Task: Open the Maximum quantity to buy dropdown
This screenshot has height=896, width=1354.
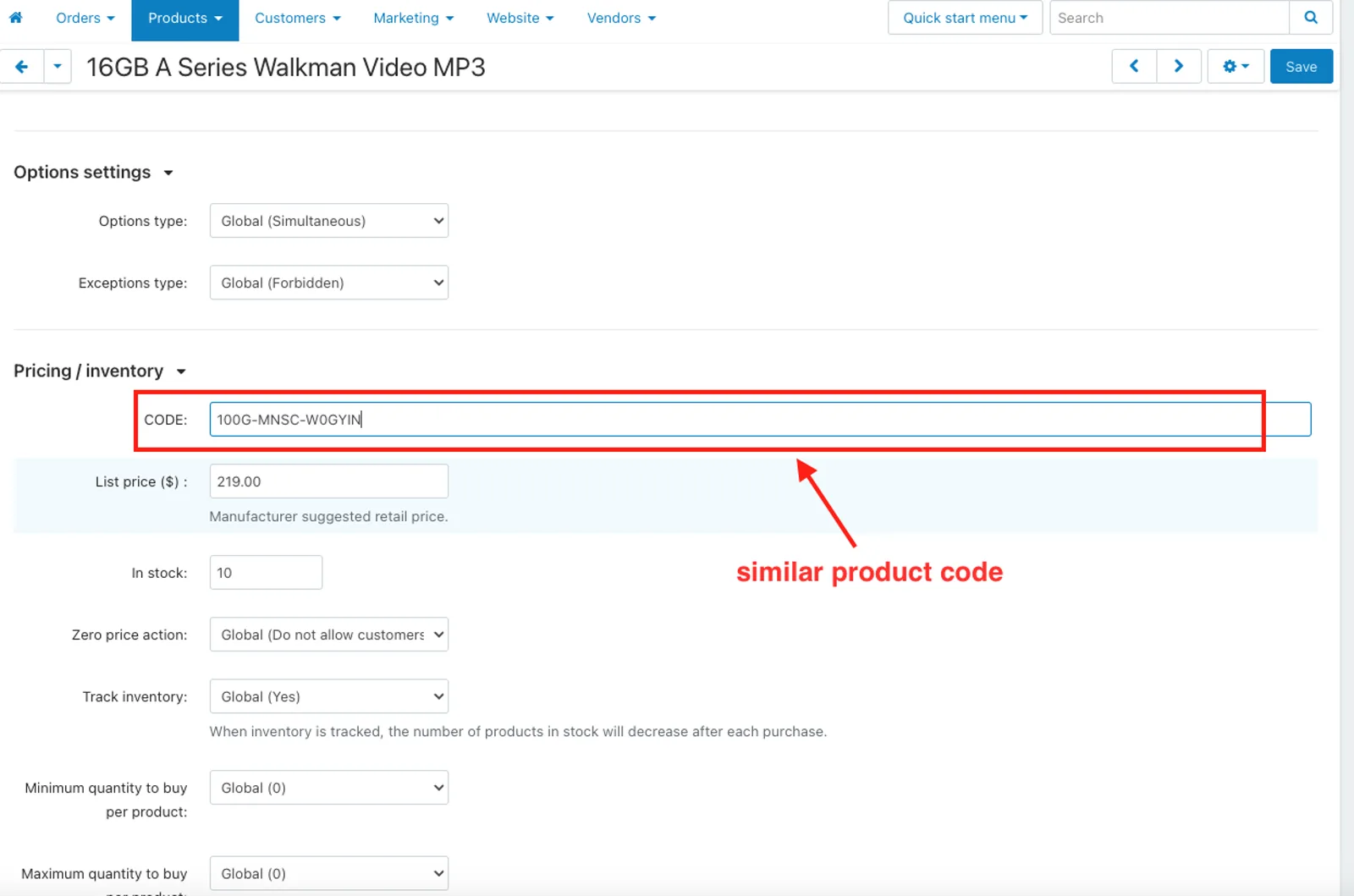Action: point(329,874)
